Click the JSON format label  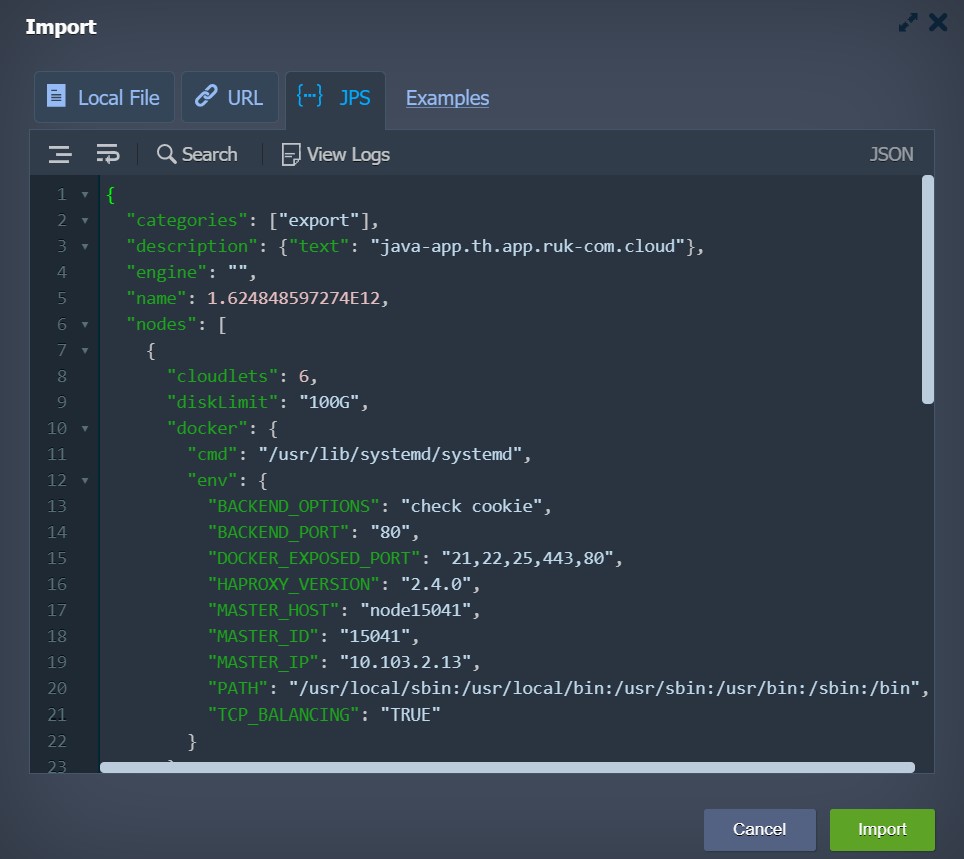click(x=891, y=154)
